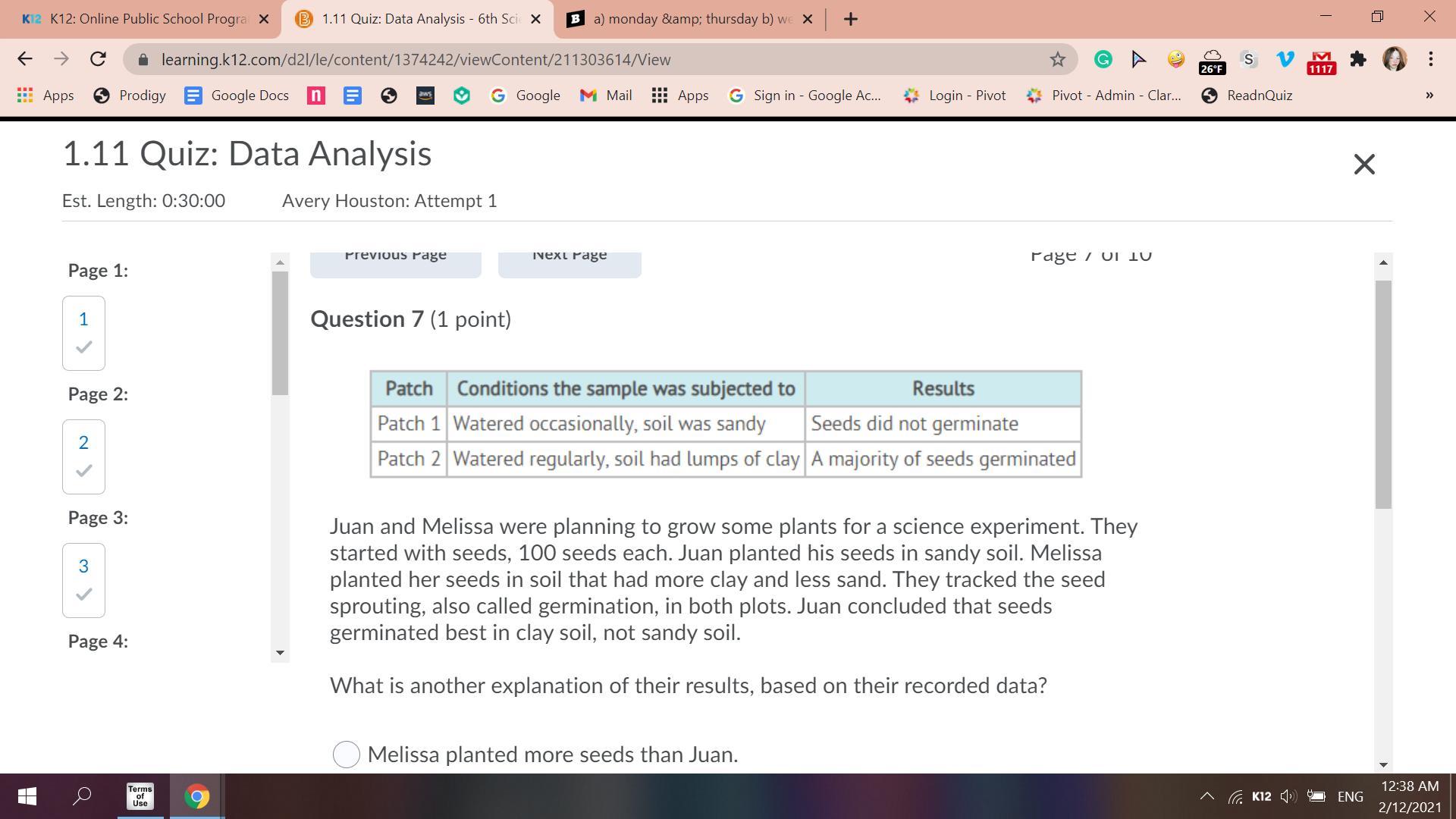Open the weather extension showing 26°F

[1212, 61]
